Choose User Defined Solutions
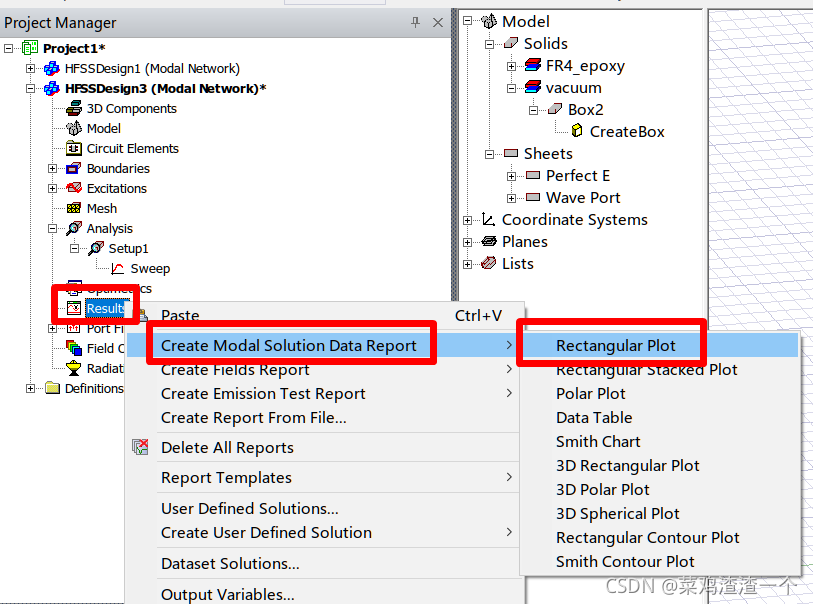The width and height of the screenshot is (813, 604). click(x=323, y=509)
